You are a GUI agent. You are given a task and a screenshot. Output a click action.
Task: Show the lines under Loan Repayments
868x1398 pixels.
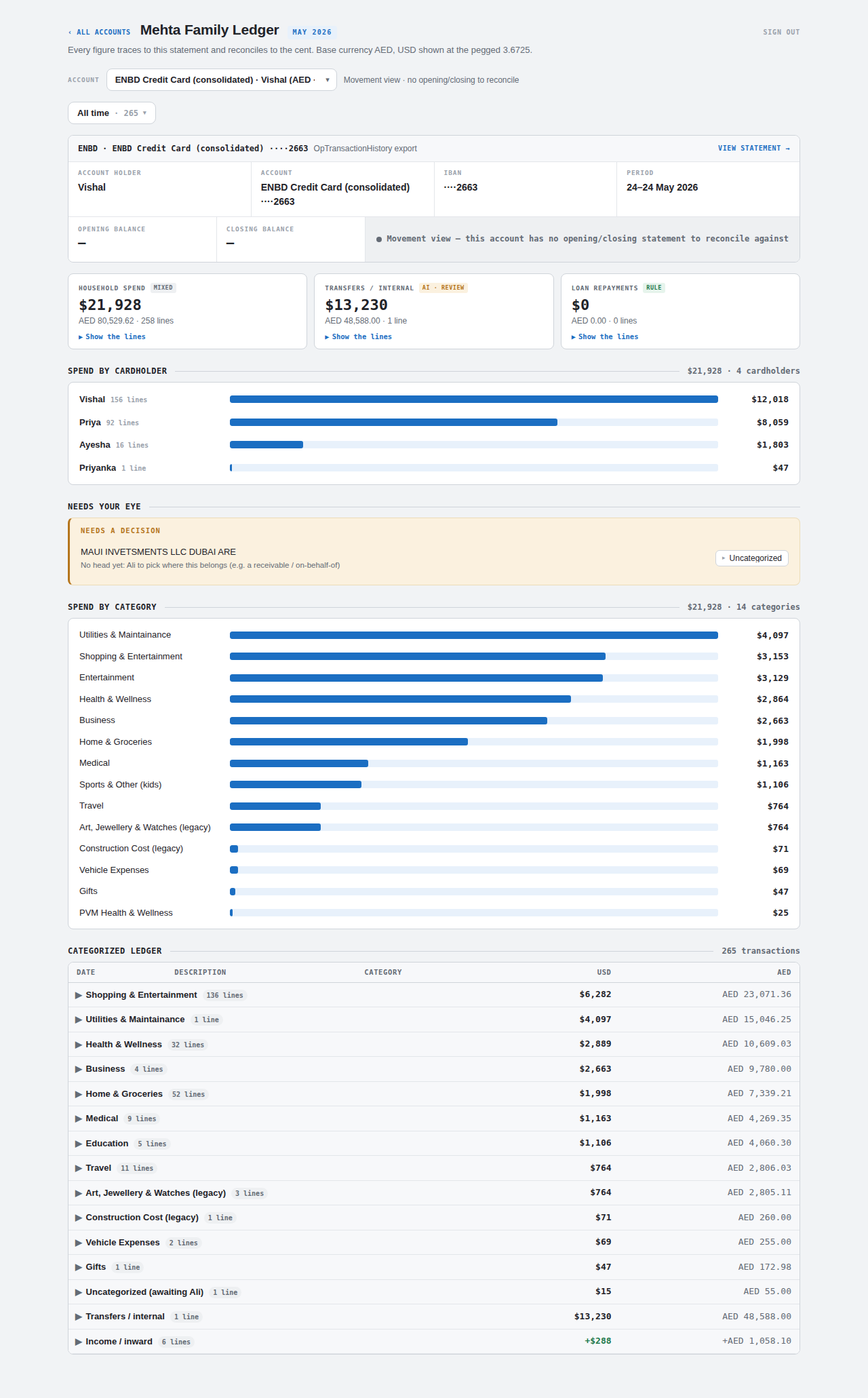click(x=605, y=337)
